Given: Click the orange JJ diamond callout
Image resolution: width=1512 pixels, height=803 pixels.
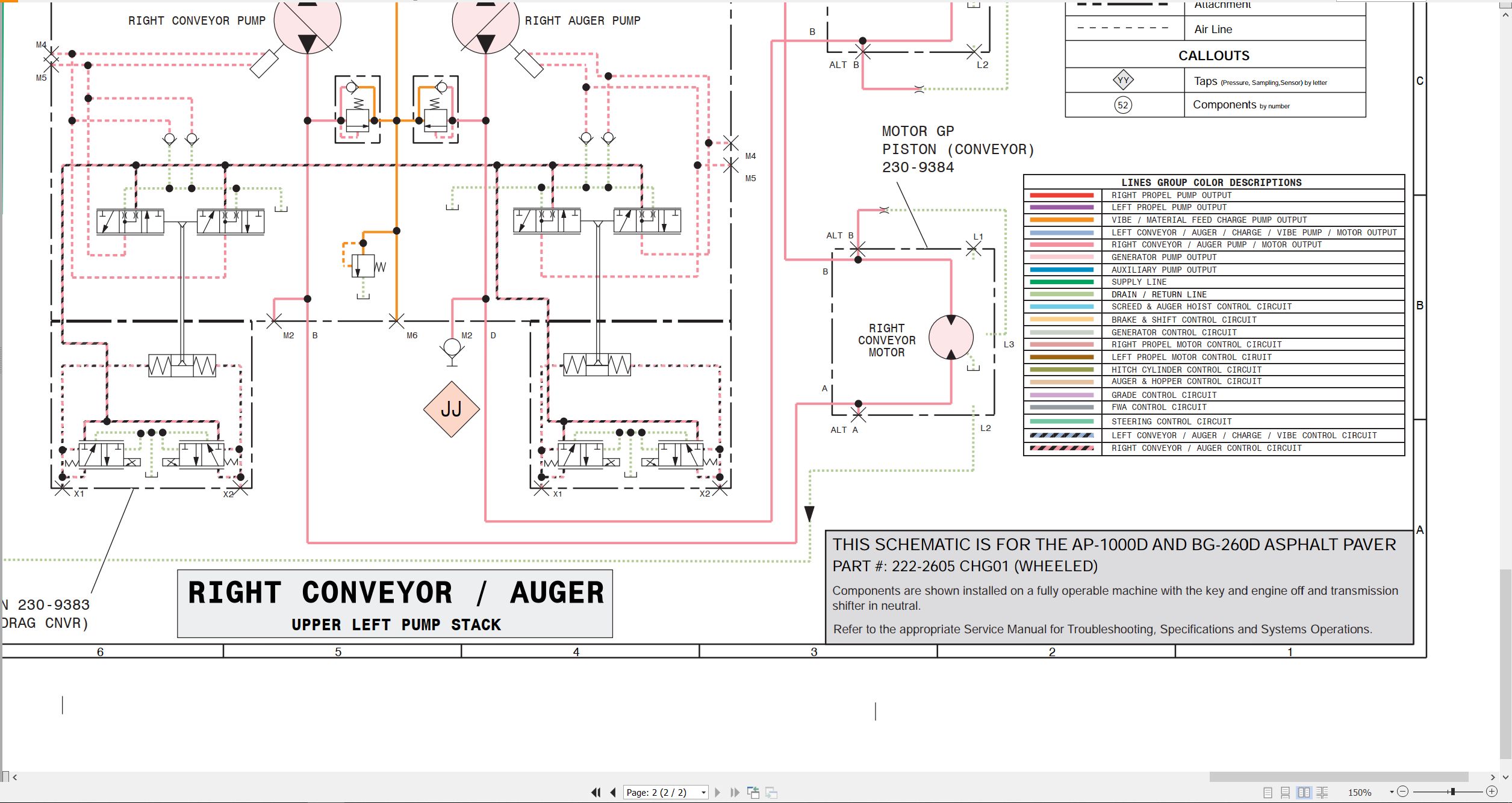Looking at the screenshot, I should click(x=452, y=409).
